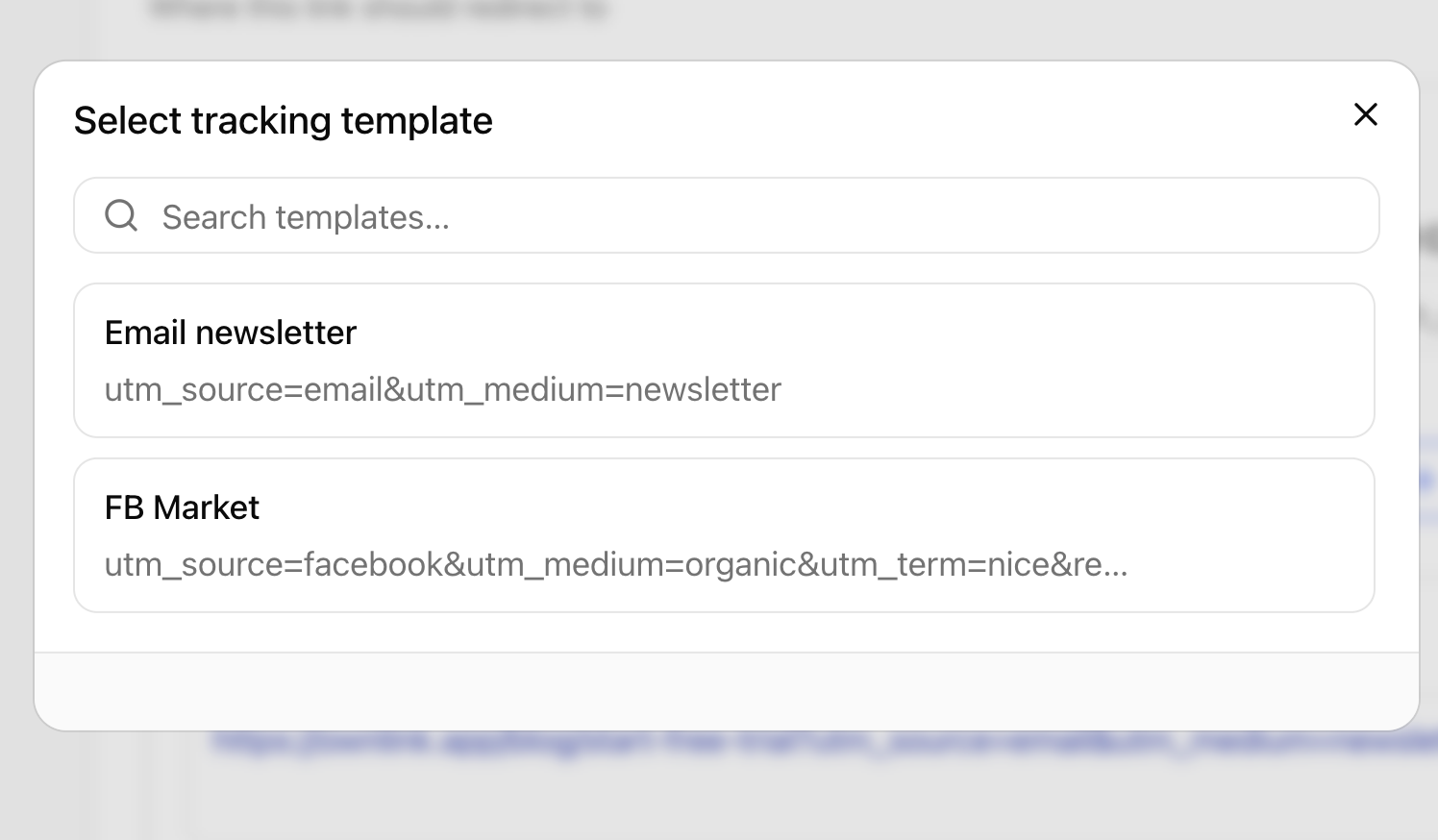The width and height of the screenshot is (1438, 840).
Task: Click the blurred text above the dialog
Action: point(379,10)
